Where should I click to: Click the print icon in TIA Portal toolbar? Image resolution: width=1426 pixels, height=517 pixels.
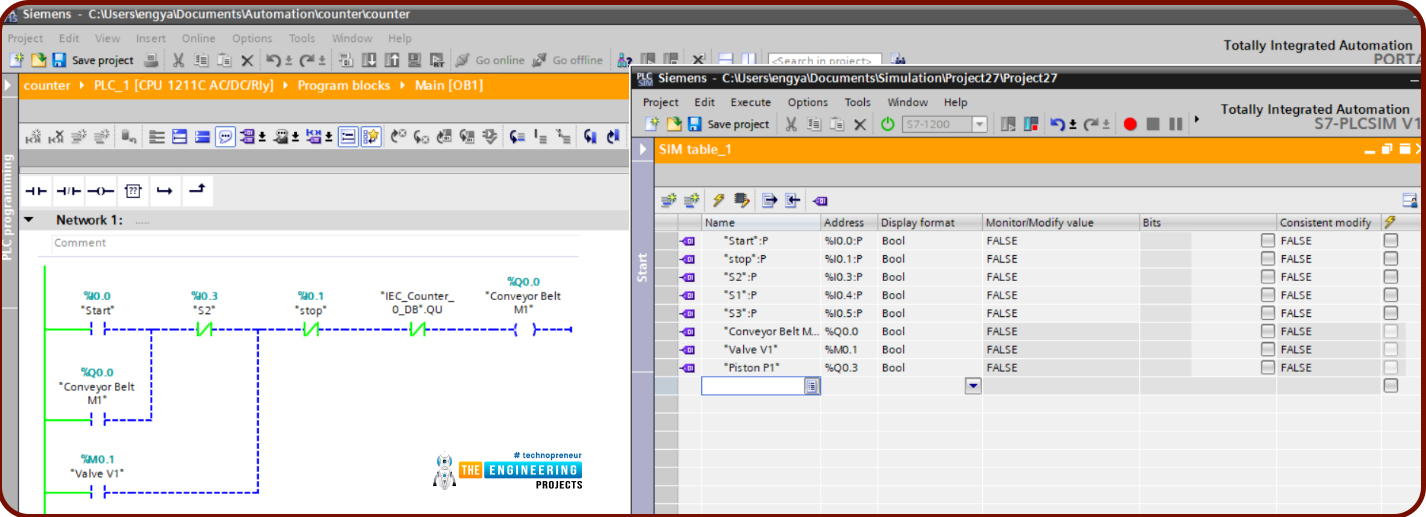[x=150, y=60]
